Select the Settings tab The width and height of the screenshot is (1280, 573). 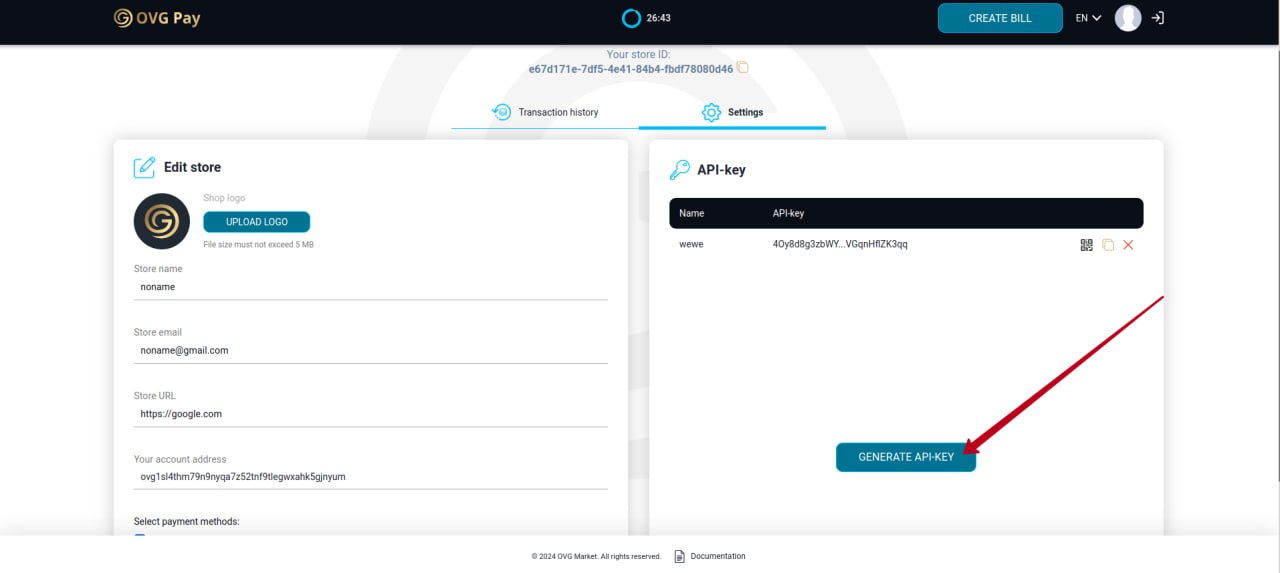[x=732, y=112]
